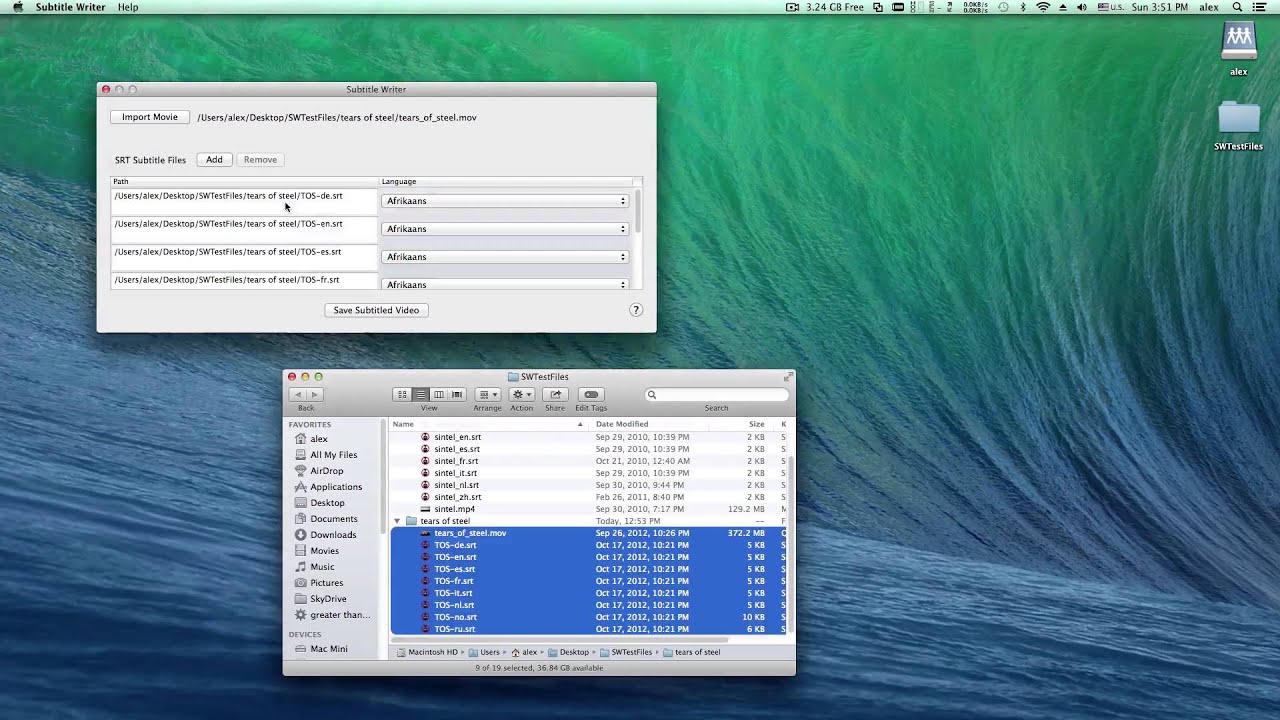Switch Finder to column view

pos(438,395)
